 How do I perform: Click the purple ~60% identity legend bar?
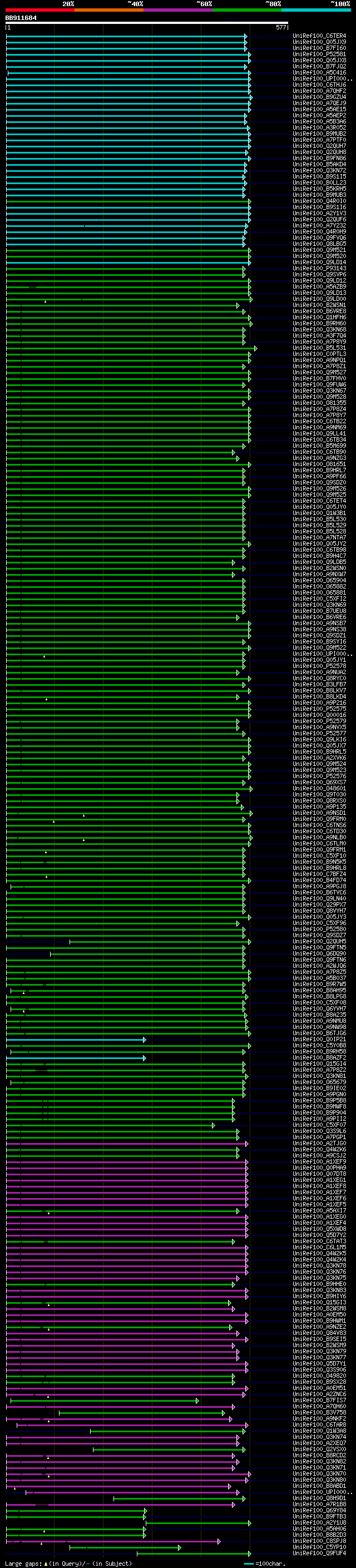tap(179, 10)
